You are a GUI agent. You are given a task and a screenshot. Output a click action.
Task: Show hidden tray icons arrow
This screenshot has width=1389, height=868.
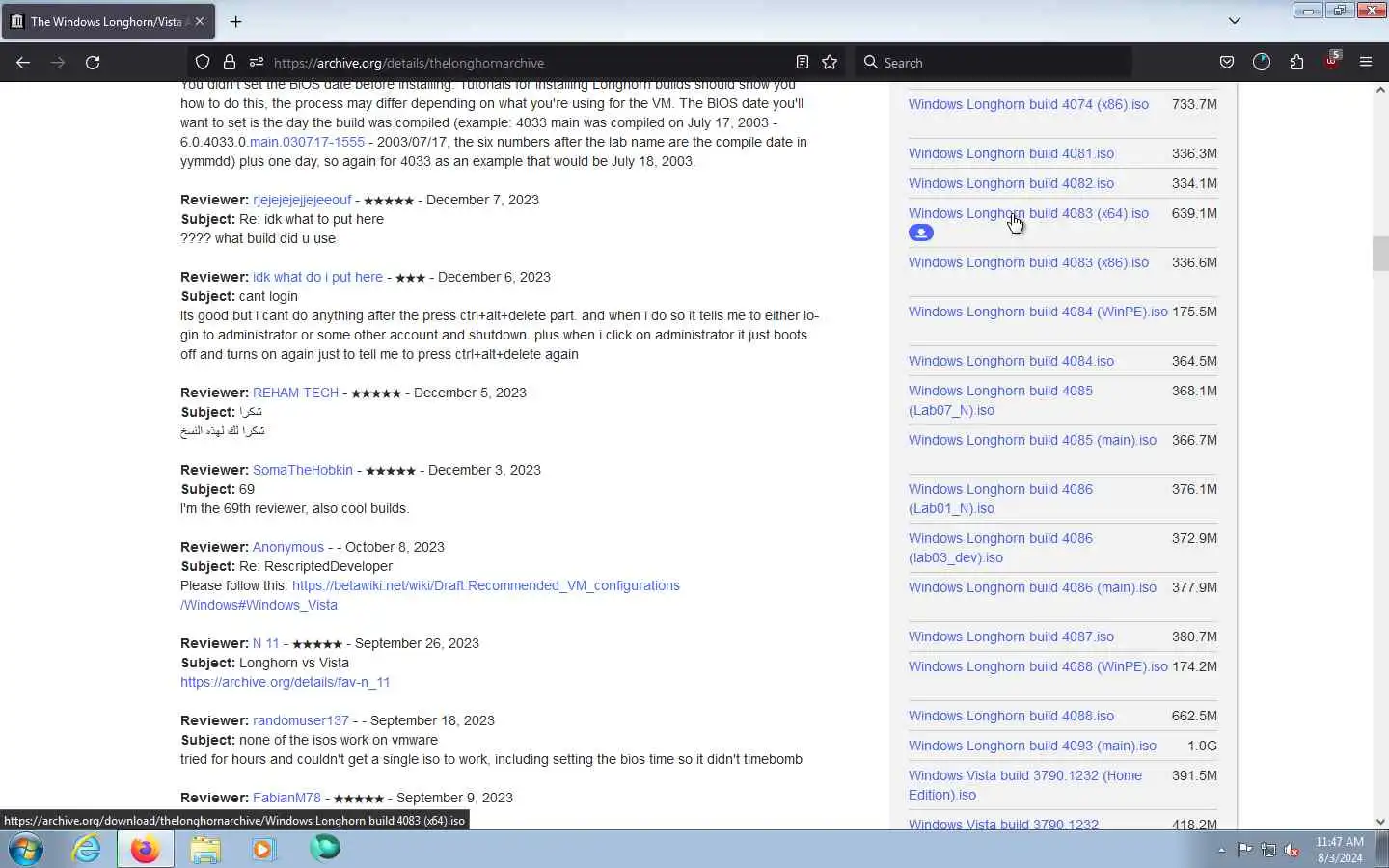coord(1221,850)
